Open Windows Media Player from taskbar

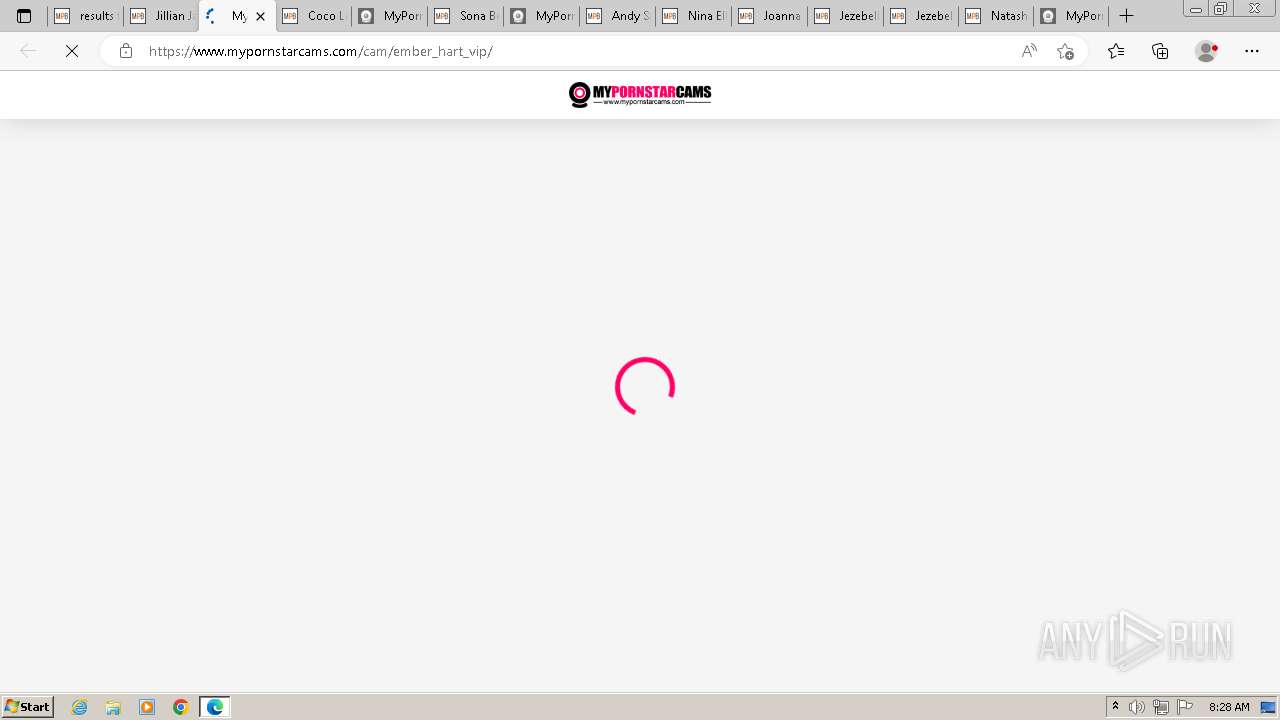(x=147, y=707)
